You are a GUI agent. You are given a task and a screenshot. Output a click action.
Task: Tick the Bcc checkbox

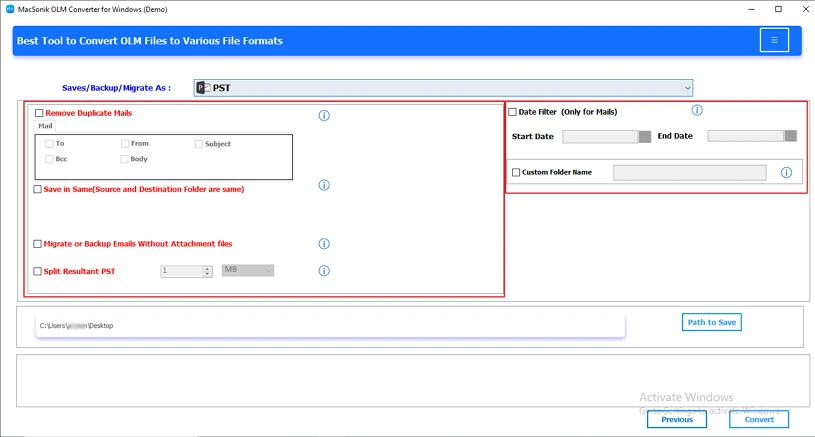coord(49,159)
